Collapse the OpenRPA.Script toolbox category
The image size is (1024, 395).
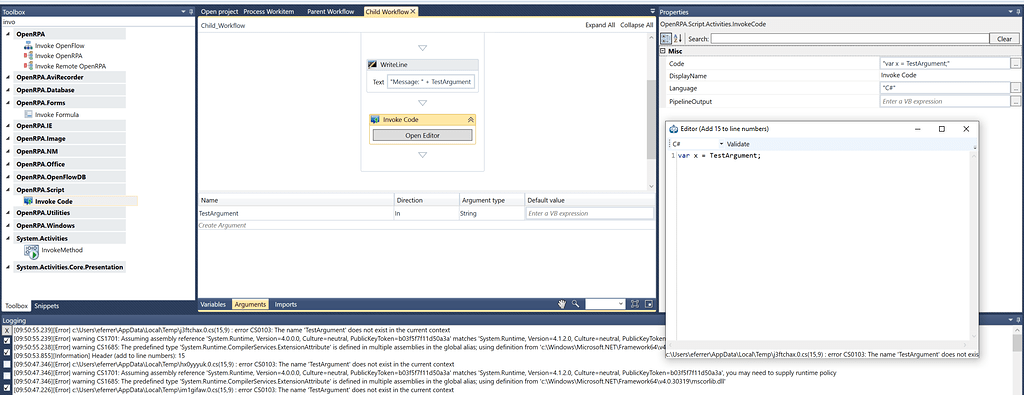click(8, 189)
